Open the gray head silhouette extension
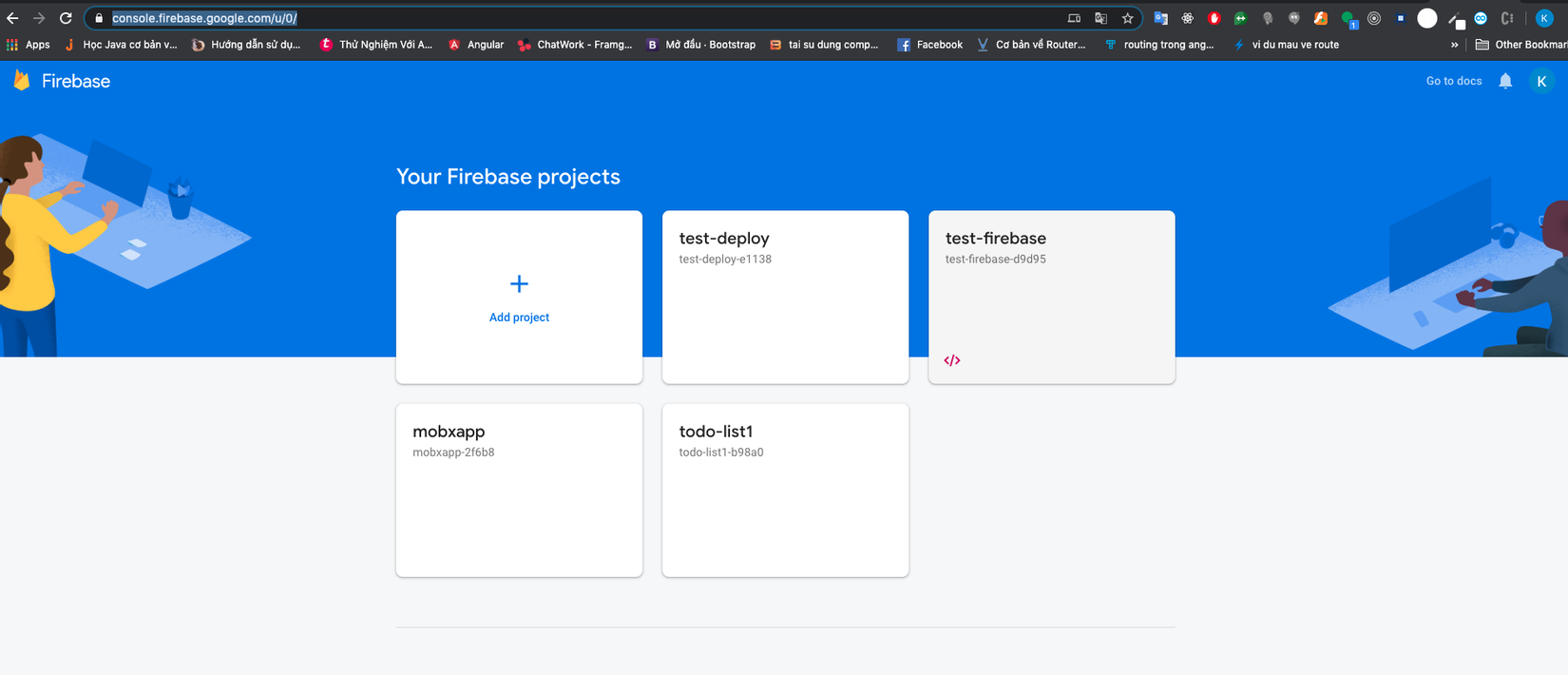The image size is (1568, 675). 1267,18
